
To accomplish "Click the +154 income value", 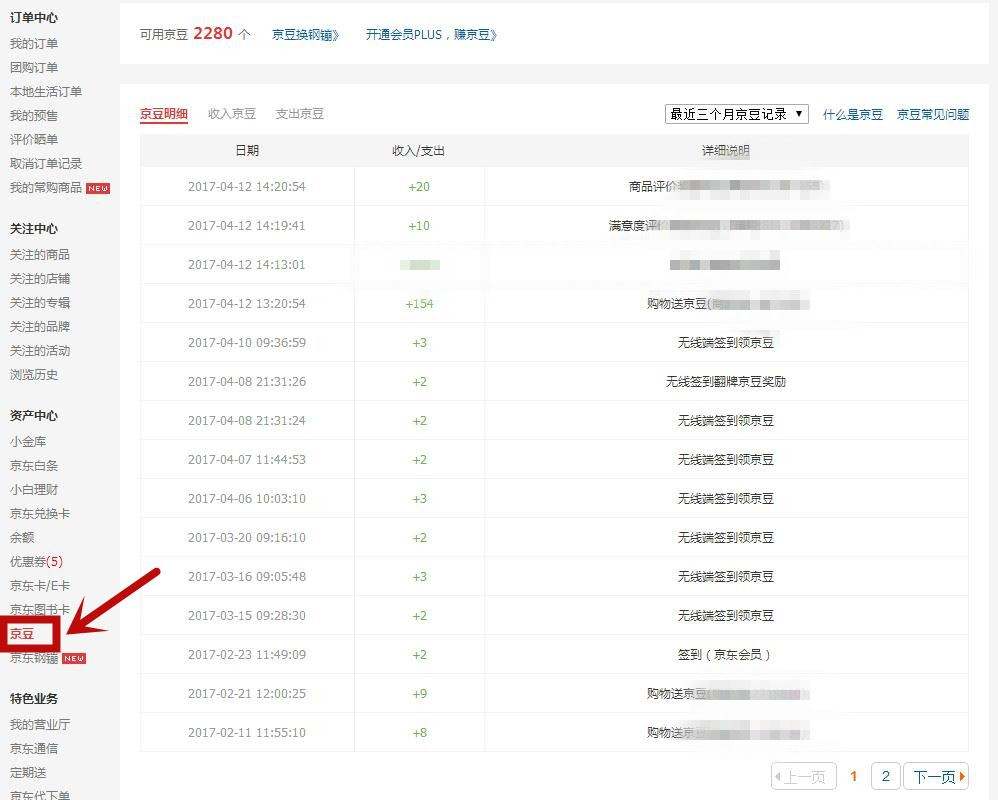I will pyautogui.click(x=419, y=304).
